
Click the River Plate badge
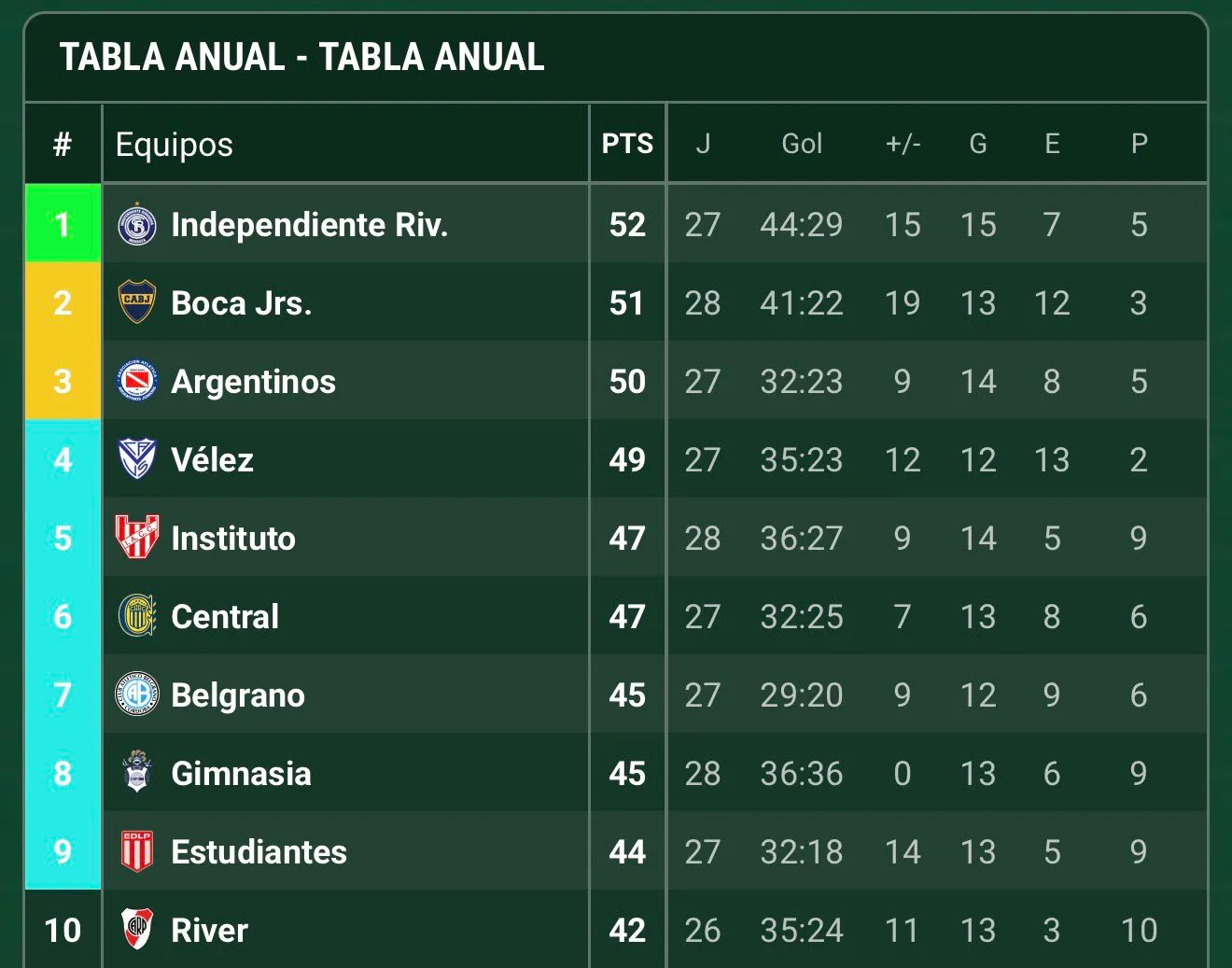[137, 930]
